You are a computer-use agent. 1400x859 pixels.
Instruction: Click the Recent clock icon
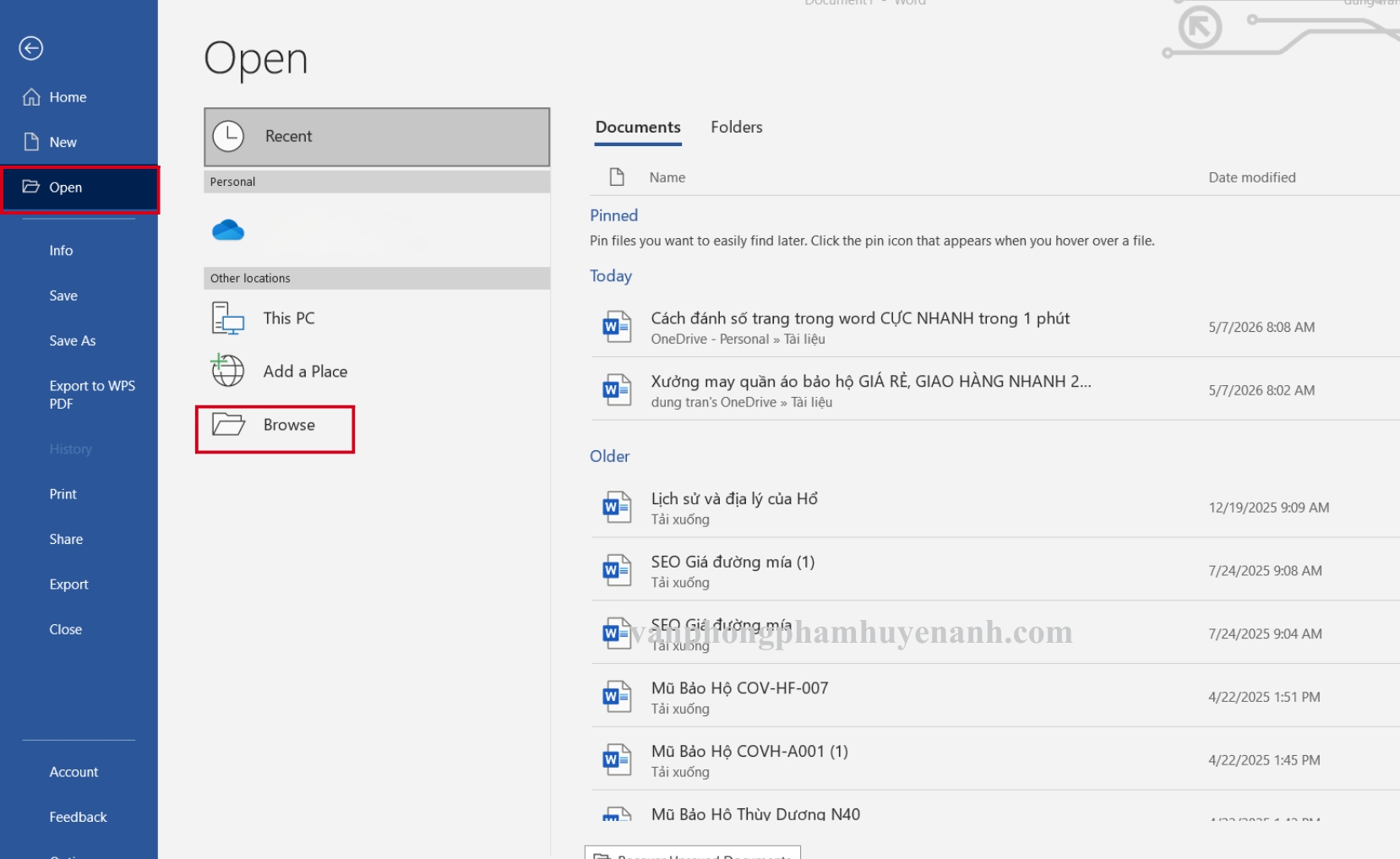[x=228, y=136]
